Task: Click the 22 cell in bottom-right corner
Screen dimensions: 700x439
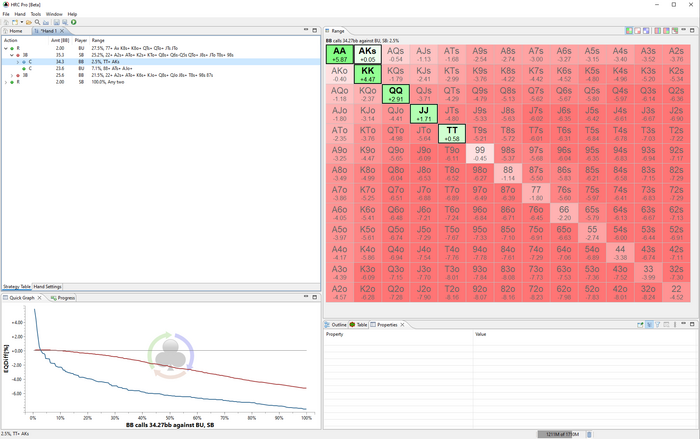Action: click(x=676, y=292)
